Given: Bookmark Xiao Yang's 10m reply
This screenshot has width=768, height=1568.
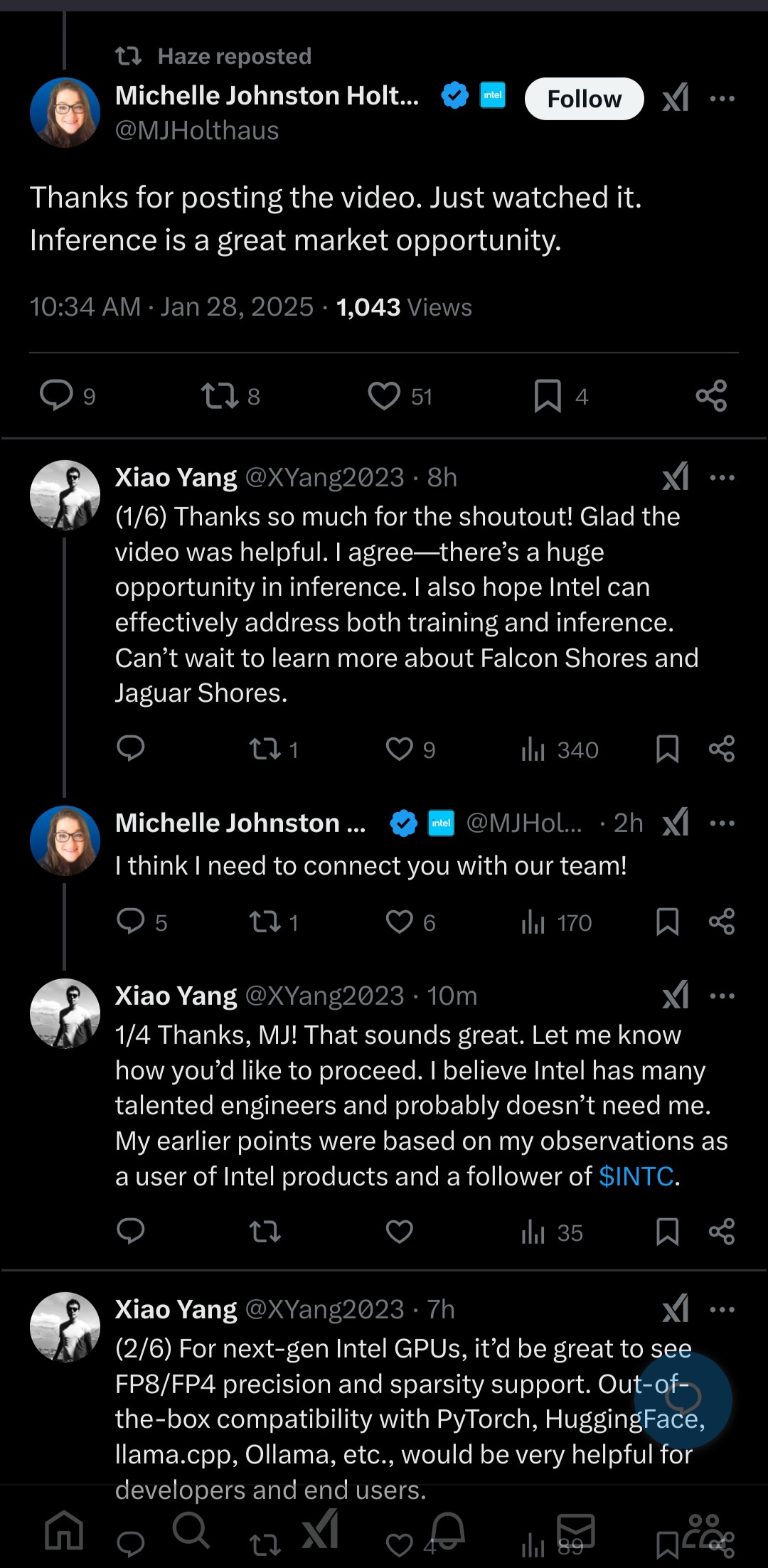Looking at the screenshot, I should (x=667, y=1232).
